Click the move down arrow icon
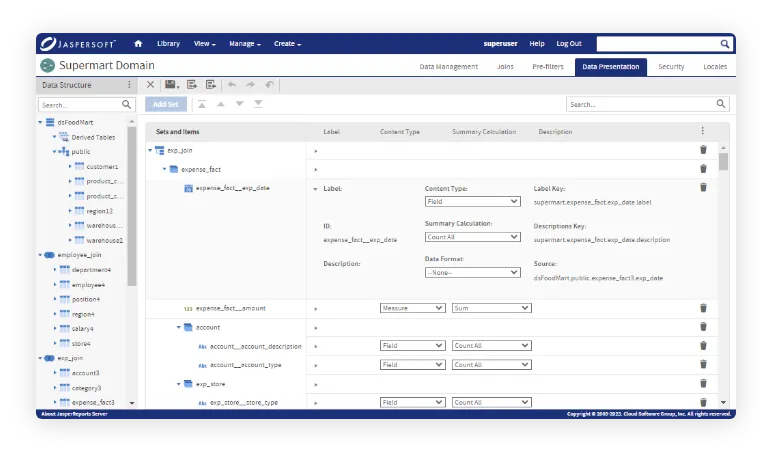This screenshot has height=458, width=772. (x=239, y=104)
